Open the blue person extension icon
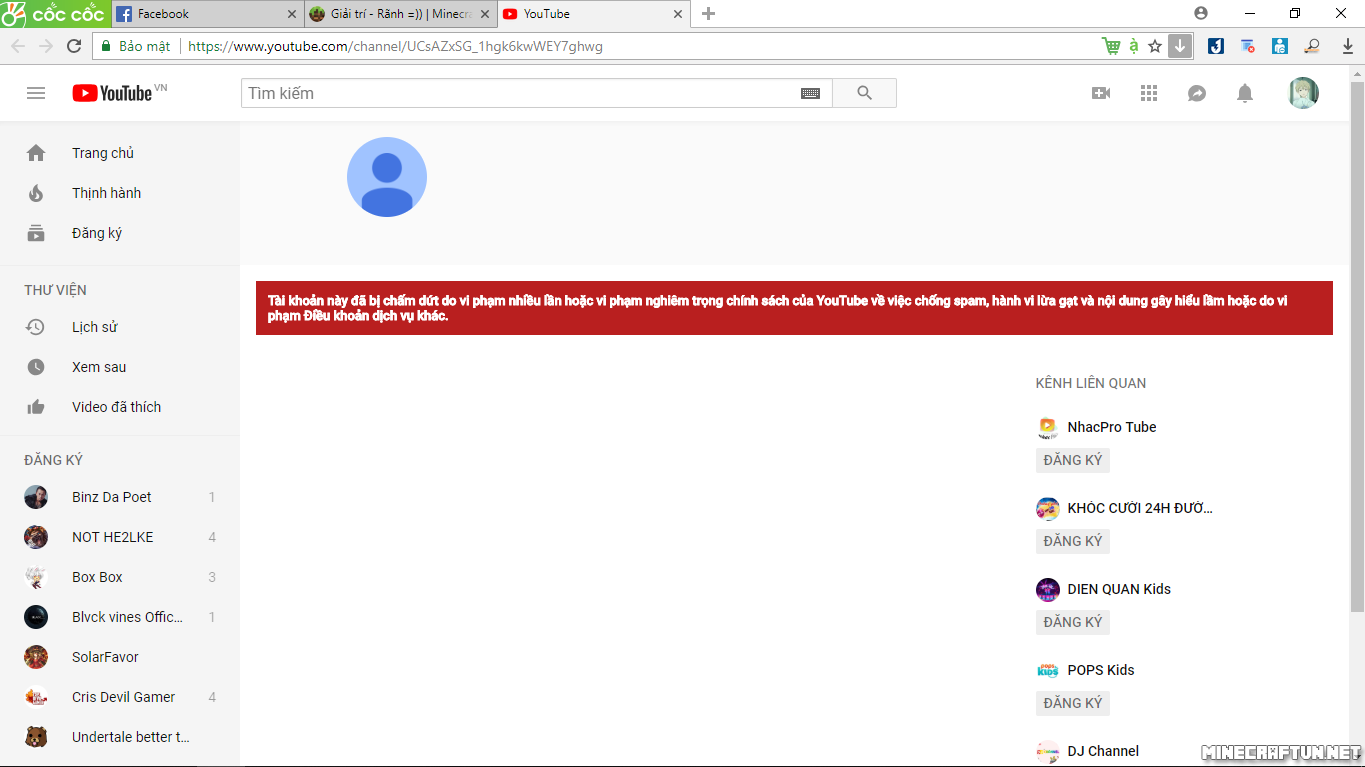 (x=1280, y=46)
